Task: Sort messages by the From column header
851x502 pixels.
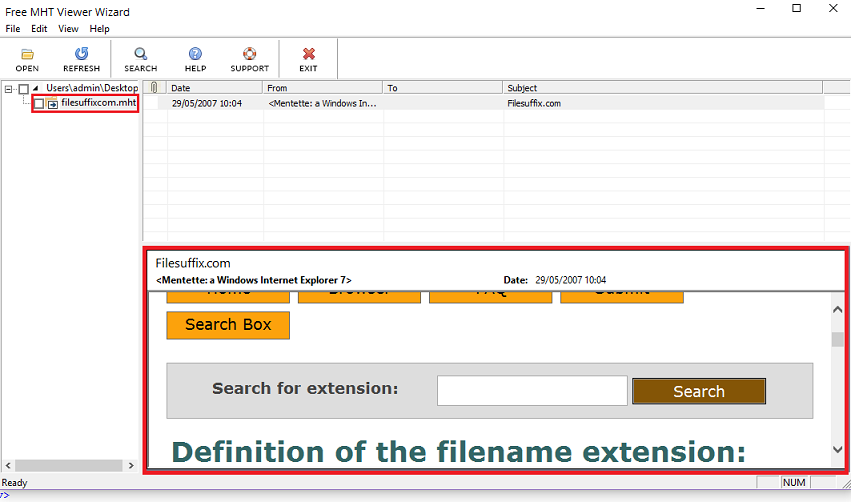Action: pyautogui.click(x=323, y=87)
